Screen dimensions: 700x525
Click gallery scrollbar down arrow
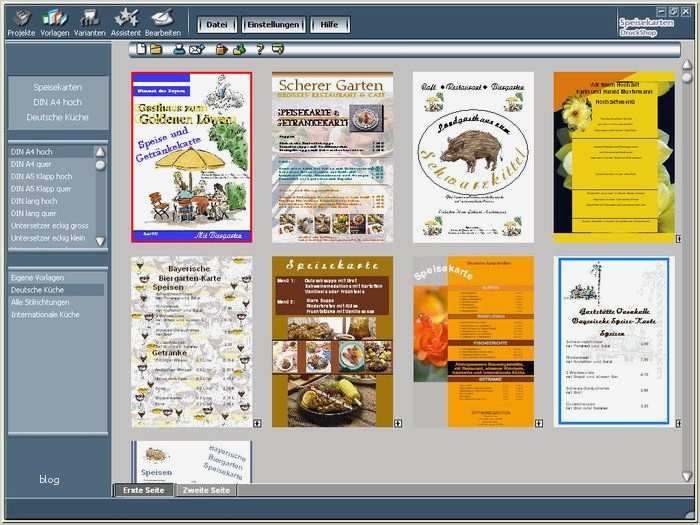687,476
